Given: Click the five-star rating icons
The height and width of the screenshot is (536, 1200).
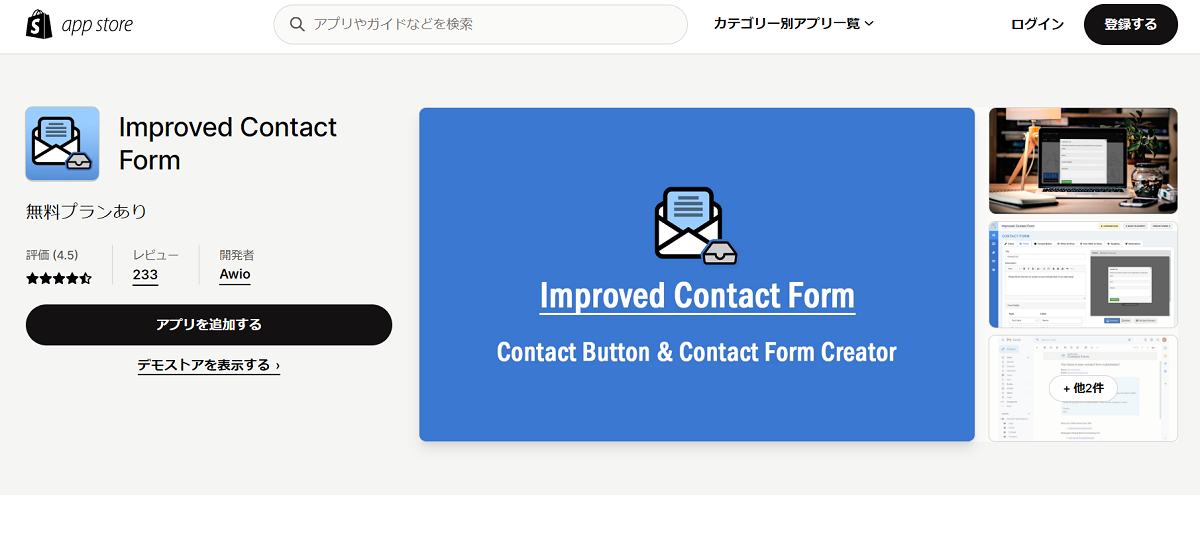Looking at the screenshot, I should point(59,279).
